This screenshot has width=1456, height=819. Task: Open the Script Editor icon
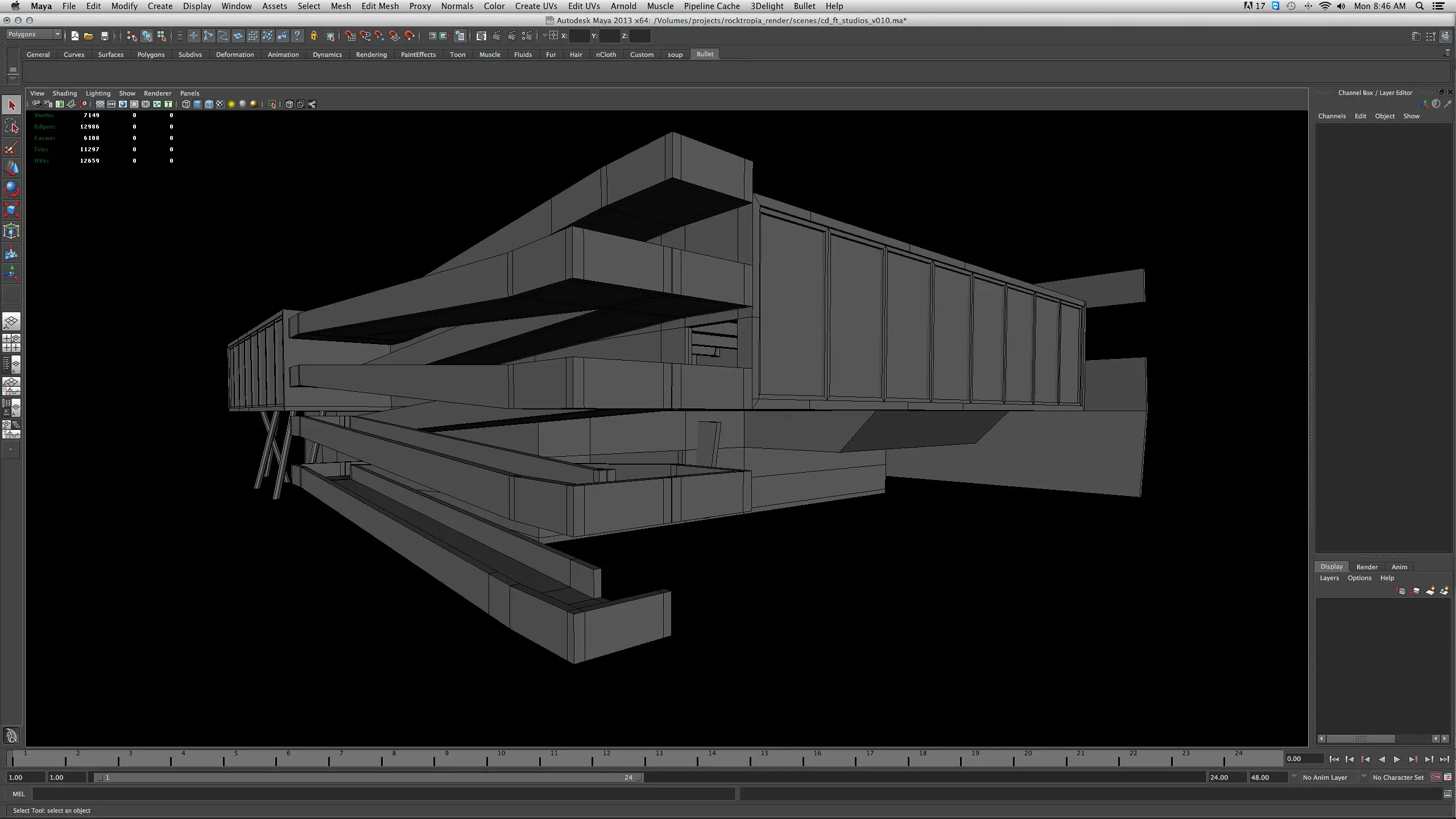[x=1447, y=794]
